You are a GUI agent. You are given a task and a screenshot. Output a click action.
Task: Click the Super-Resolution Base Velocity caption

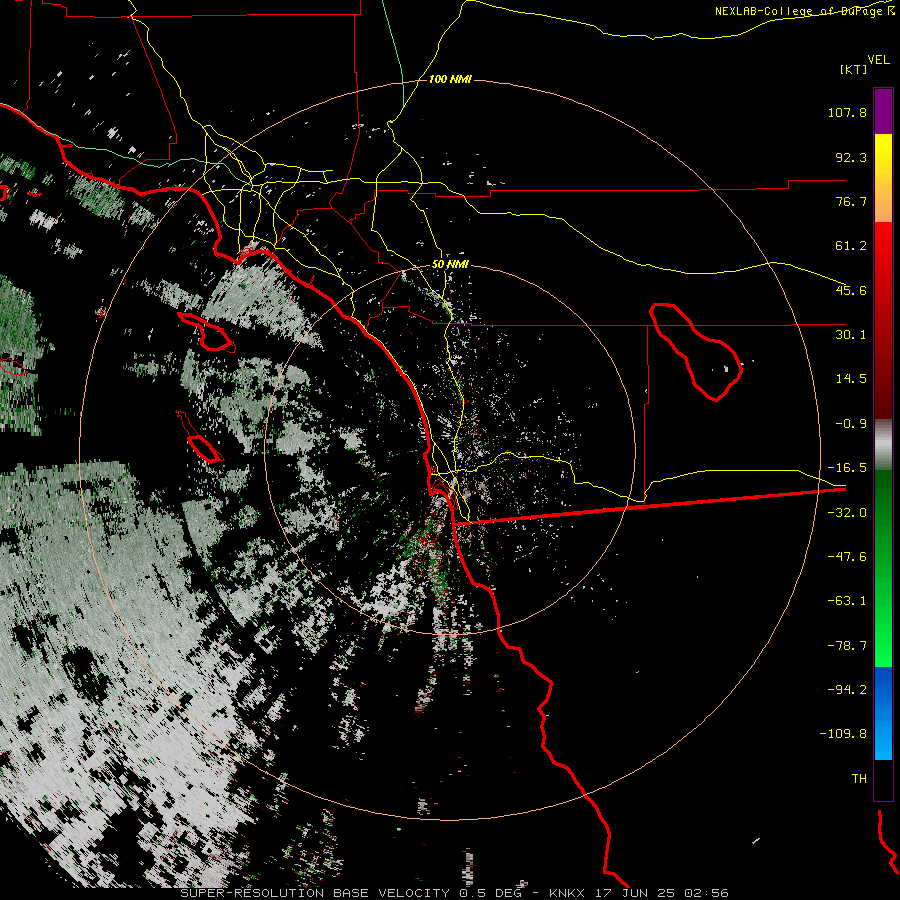455,893
